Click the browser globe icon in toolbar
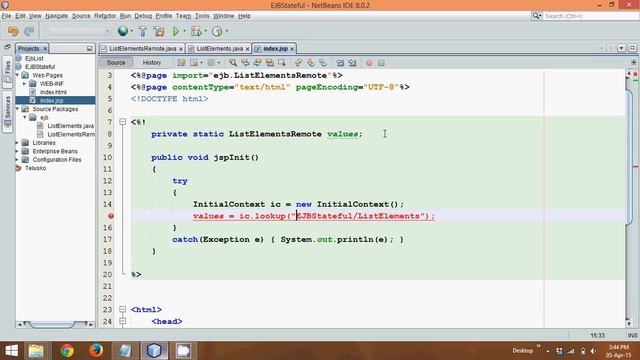Viewport: 640px width, 360px height. coord(122,31)
